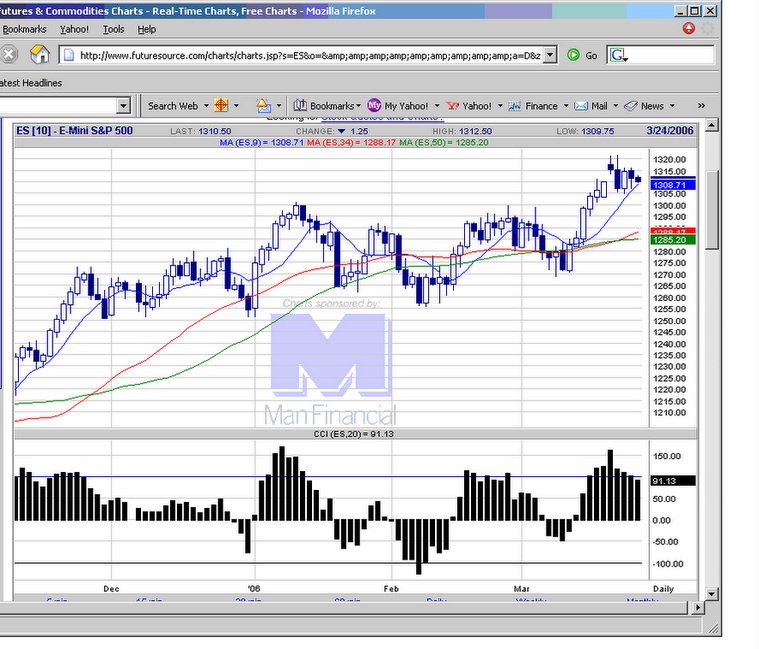The image size is (759, 649).
Task: Click ES [10] - E-Mini S&P 500 title
Action: point(75,131)
